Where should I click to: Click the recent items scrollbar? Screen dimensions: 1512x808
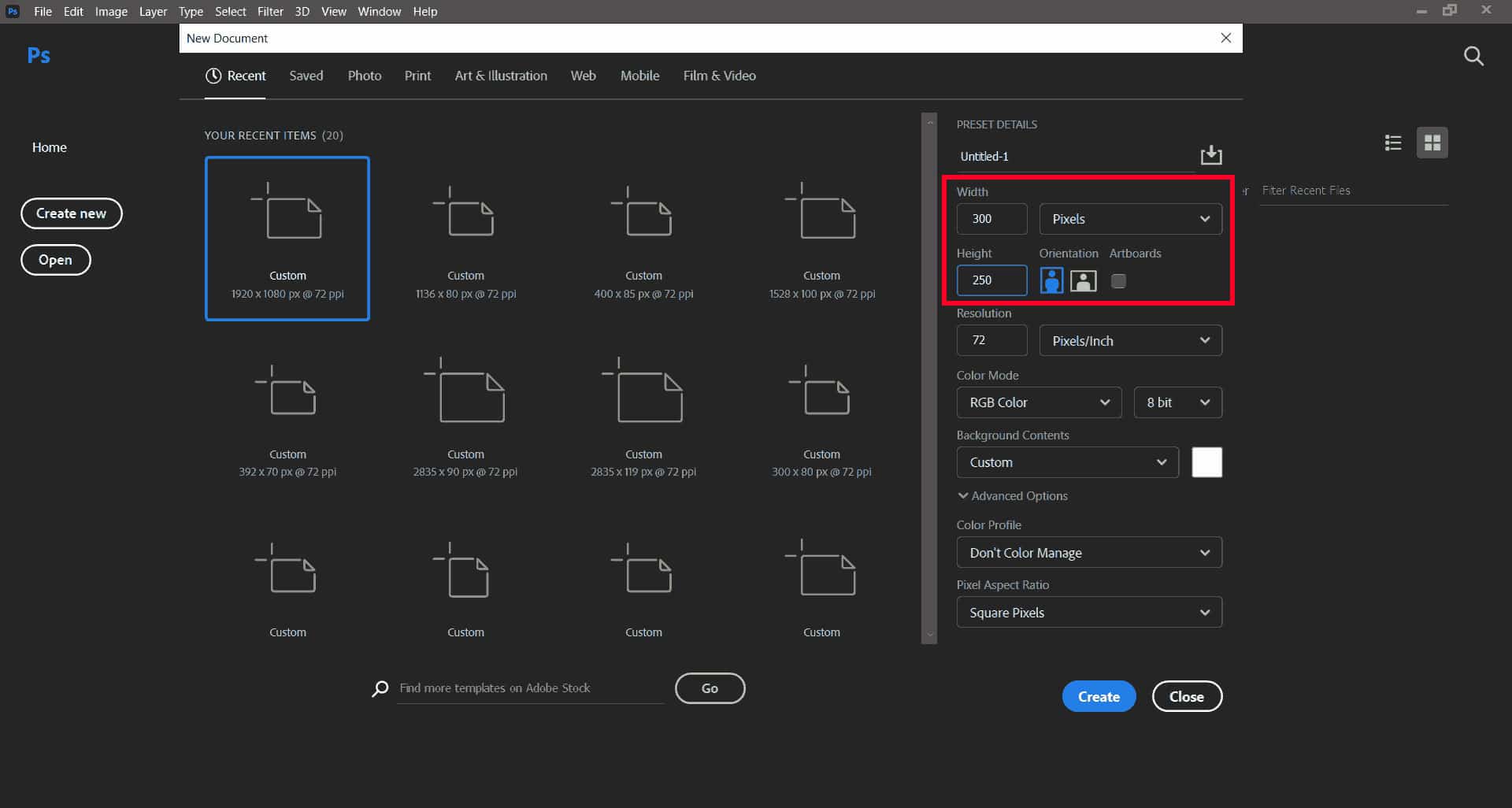click(929, 378)
